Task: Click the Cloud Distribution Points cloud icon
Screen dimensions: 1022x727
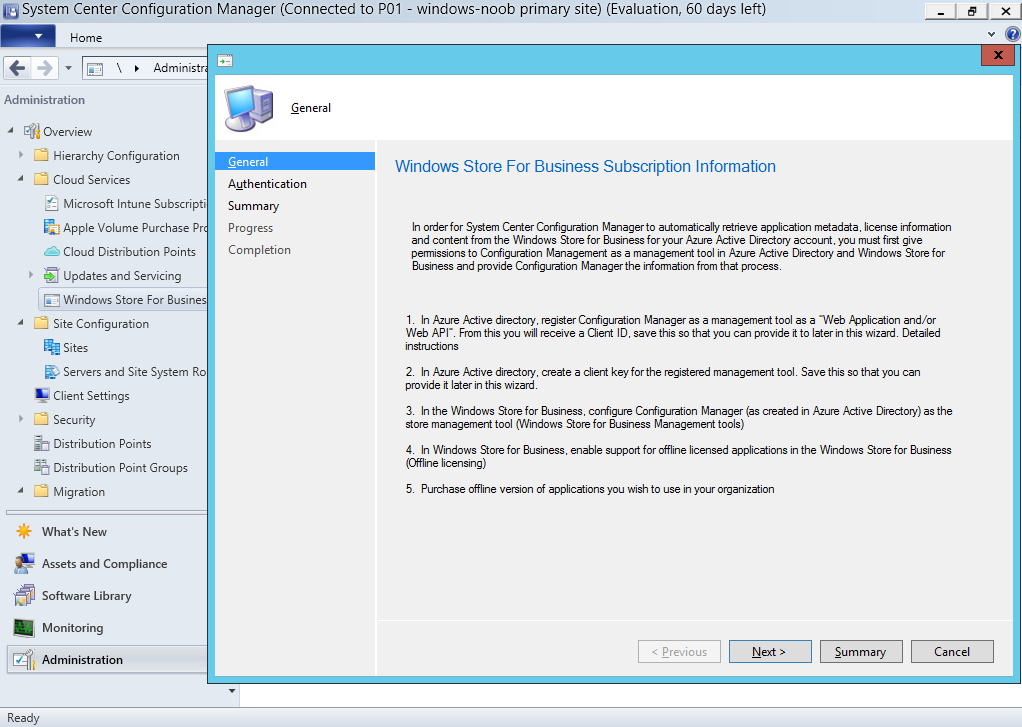Action: [x=51, y=252]
